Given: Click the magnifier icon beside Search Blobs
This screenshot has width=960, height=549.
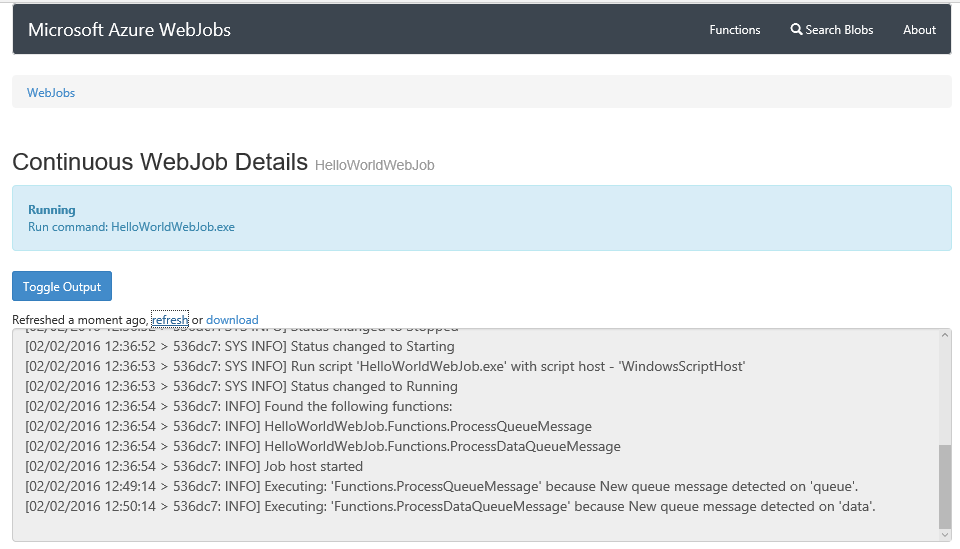Looking at the screenshot, I should [796, 30].
